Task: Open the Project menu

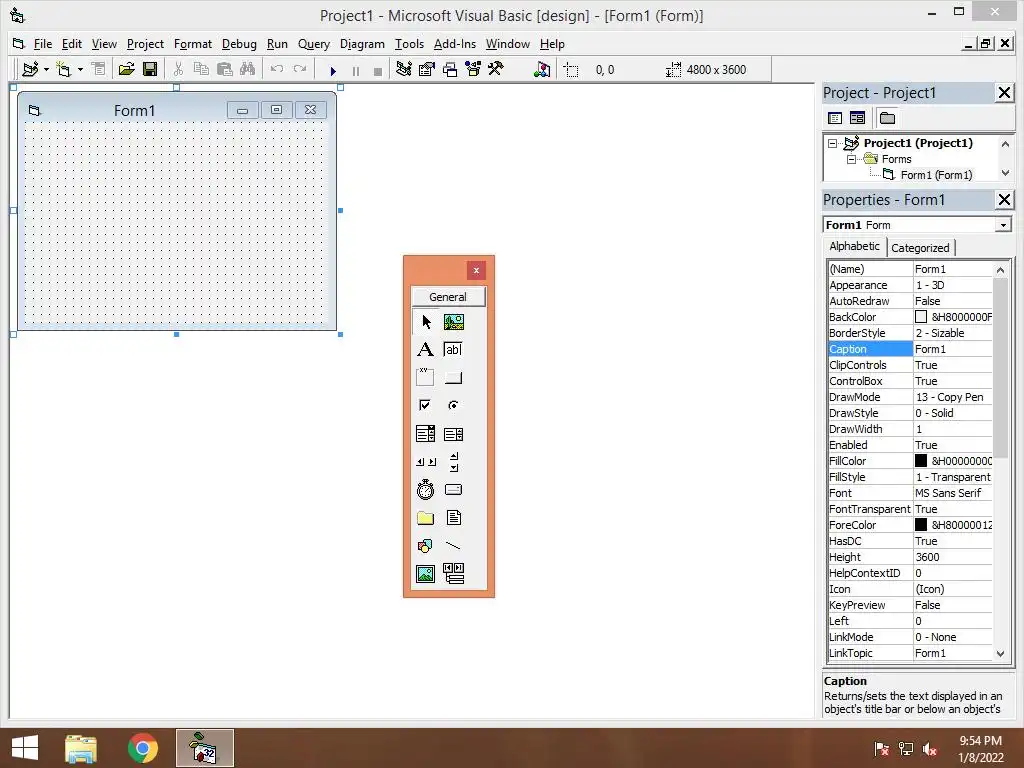Action: (145, 44)
